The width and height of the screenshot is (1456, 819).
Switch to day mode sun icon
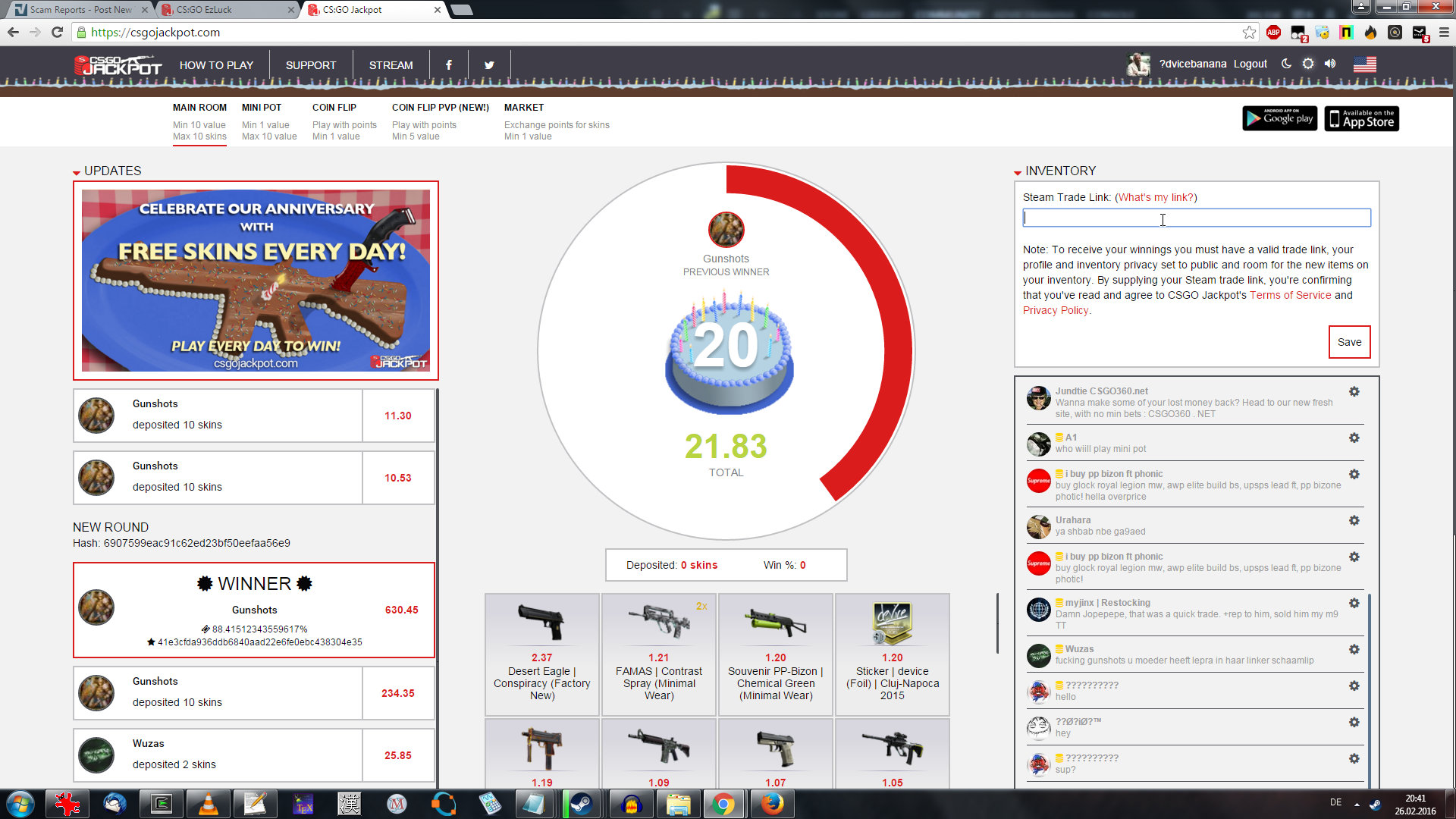[x=1308, y=64]
